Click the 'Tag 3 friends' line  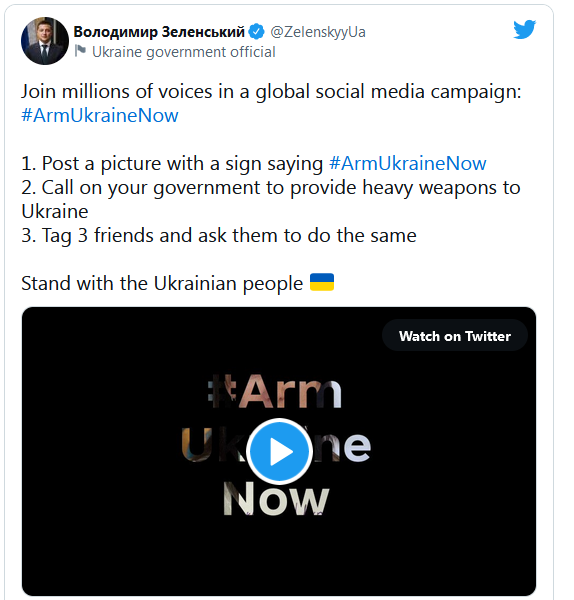point(219,235)
